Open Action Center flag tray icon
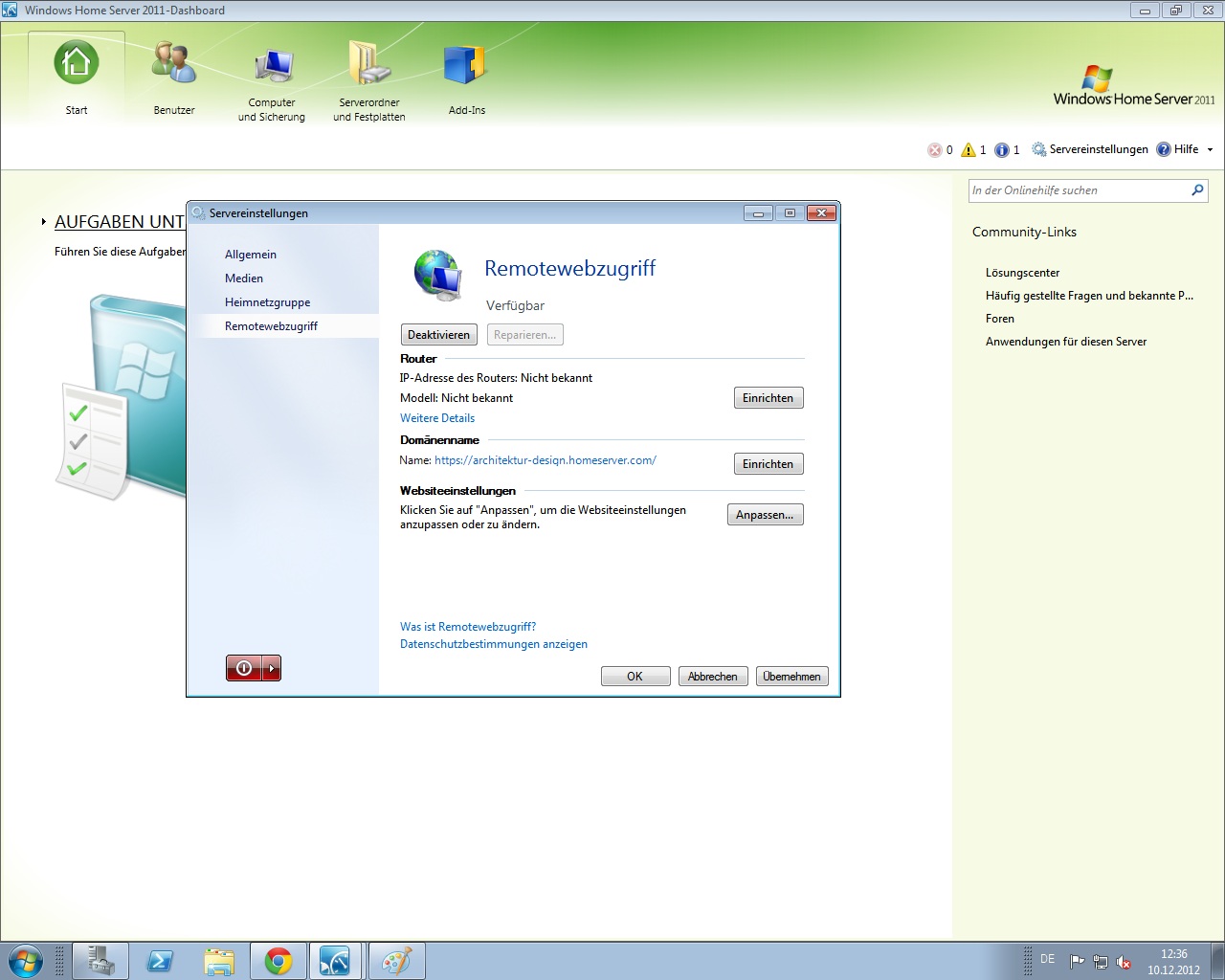1225x980 pixels. 1077,962
